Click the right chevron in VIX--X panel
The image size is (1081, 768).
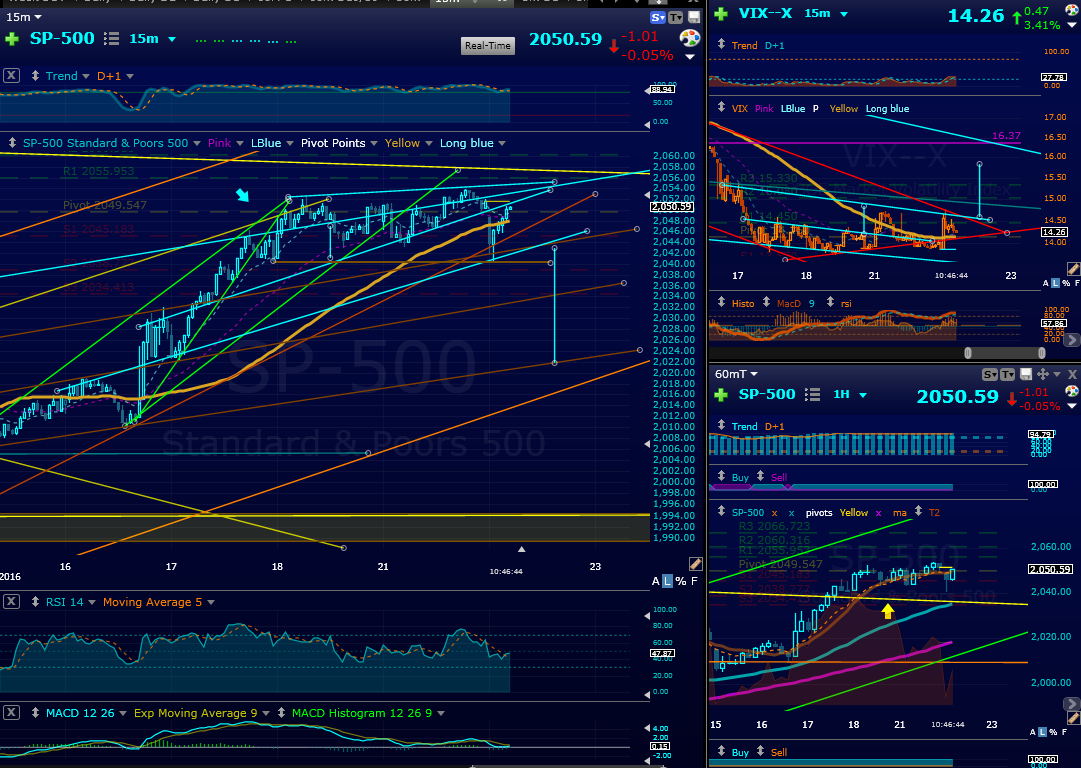coord(1072,340)
